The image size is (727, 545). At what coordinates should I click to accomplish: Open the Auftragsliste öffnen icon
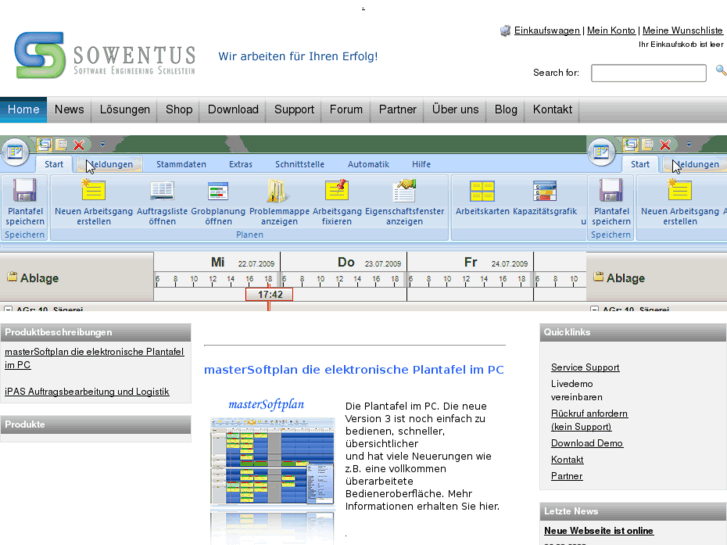162,191
